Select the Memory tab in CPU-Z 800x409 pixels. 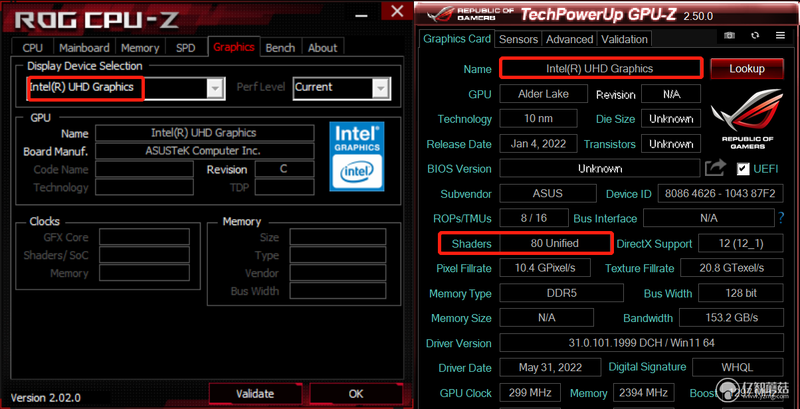(140, 48)
